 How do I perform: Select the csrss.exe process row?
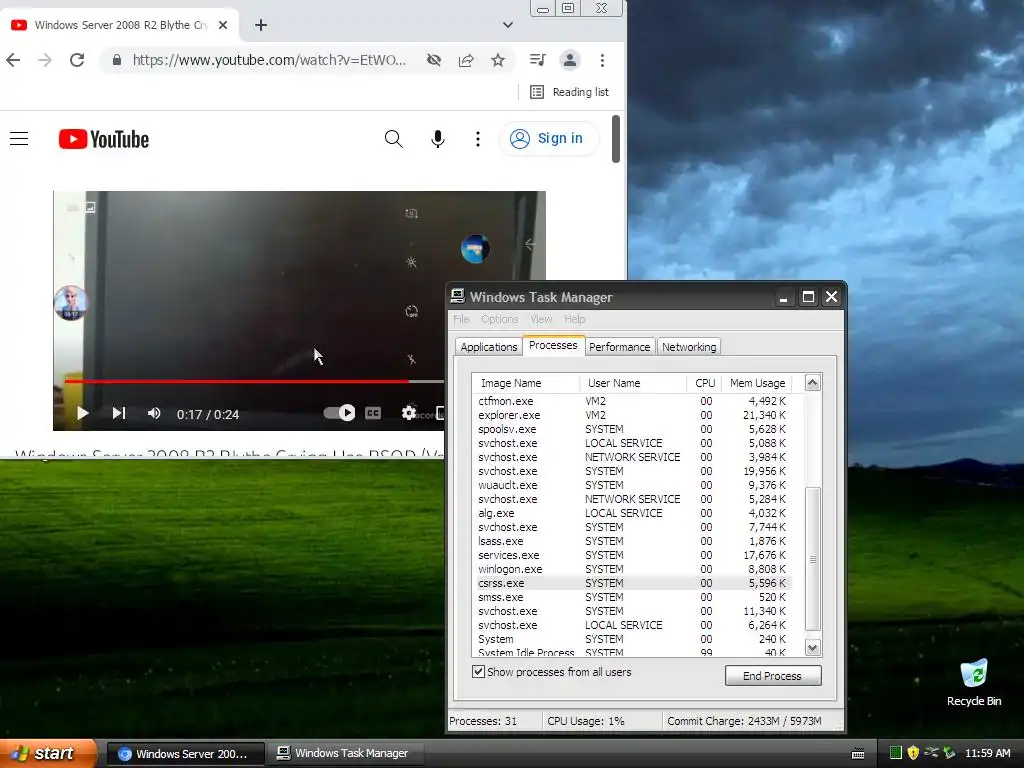(x=632, y=583)
